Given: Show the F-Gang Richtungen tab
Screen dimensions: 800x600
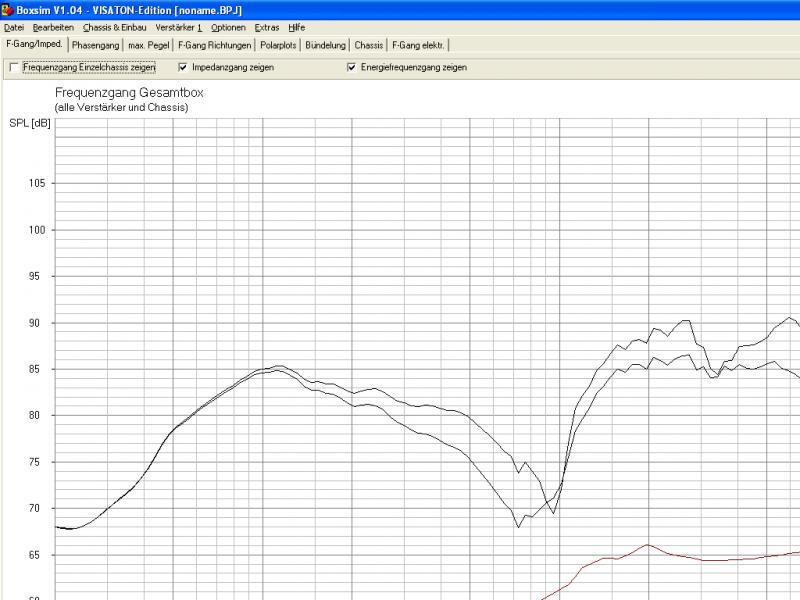Looking at the screenshot, I should point(214,45).
